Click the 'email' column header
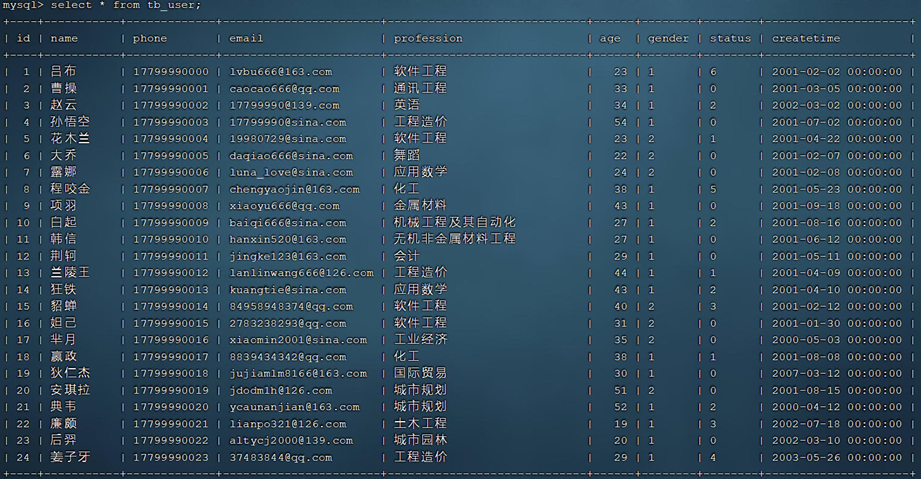The image size is (921, 479). click(x=246, y=39)
